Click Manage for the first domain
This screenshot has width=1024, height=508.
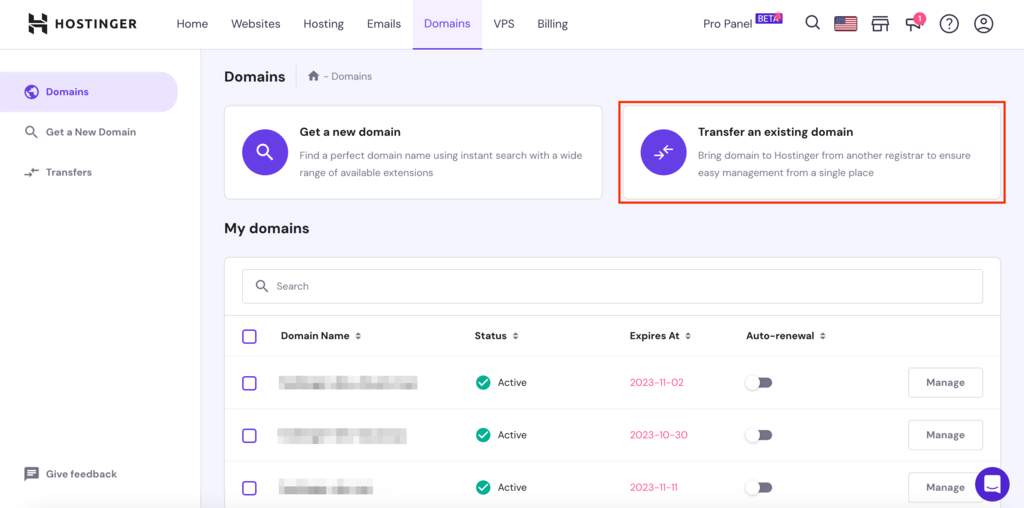[x=945, y=382]
